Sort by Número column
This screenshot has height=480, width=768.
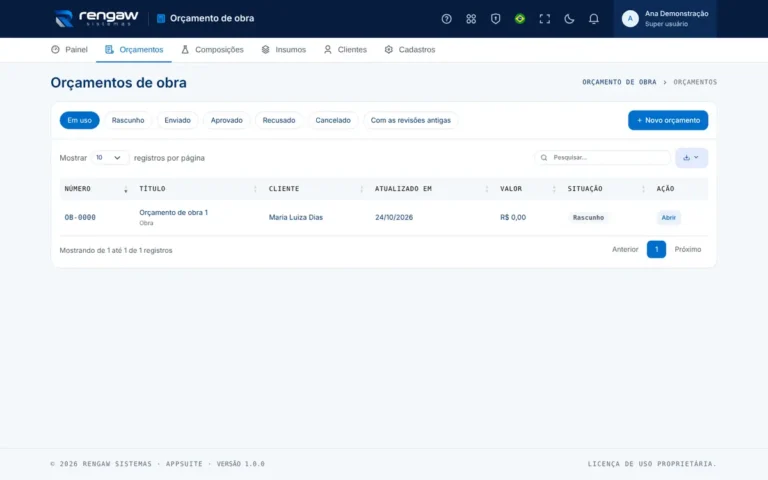tap(96, 189)
